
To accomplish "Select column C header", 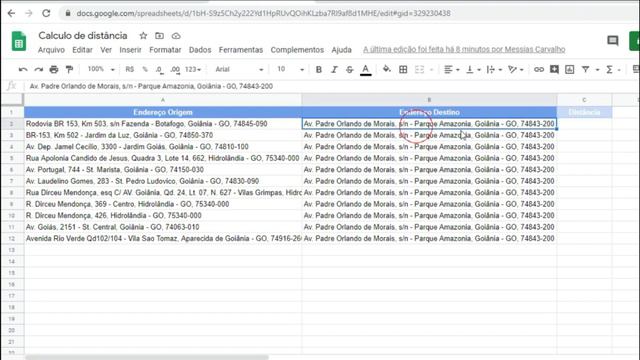I will 584,100.
